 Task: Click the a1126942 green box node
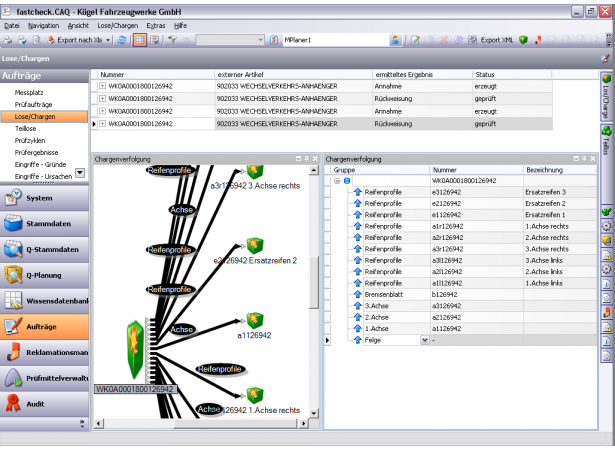254,320
